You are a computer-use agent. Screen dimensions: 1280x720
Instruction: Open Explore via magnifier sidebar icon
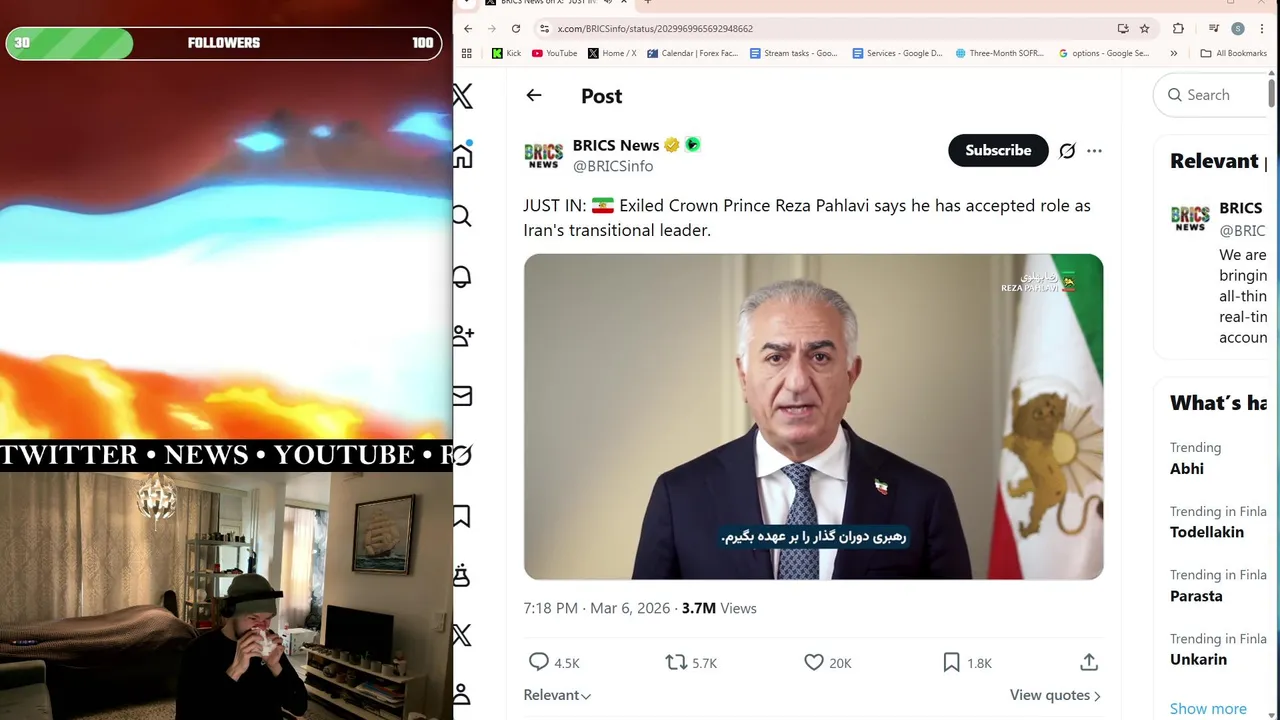click(x=462, y=216)
